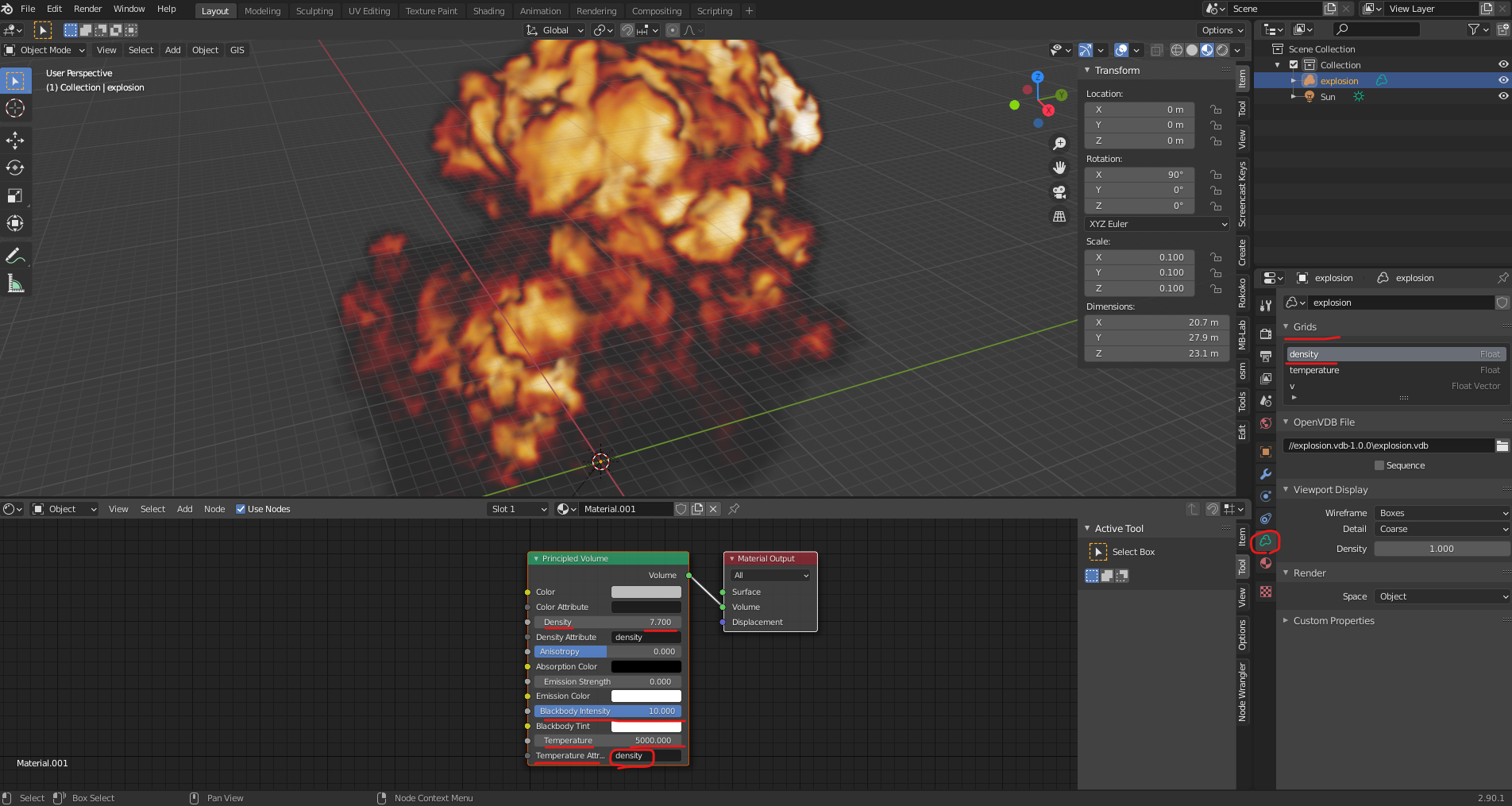
Task: Toggle camera view in the viewport
Action: click(x=1059, y=192)
